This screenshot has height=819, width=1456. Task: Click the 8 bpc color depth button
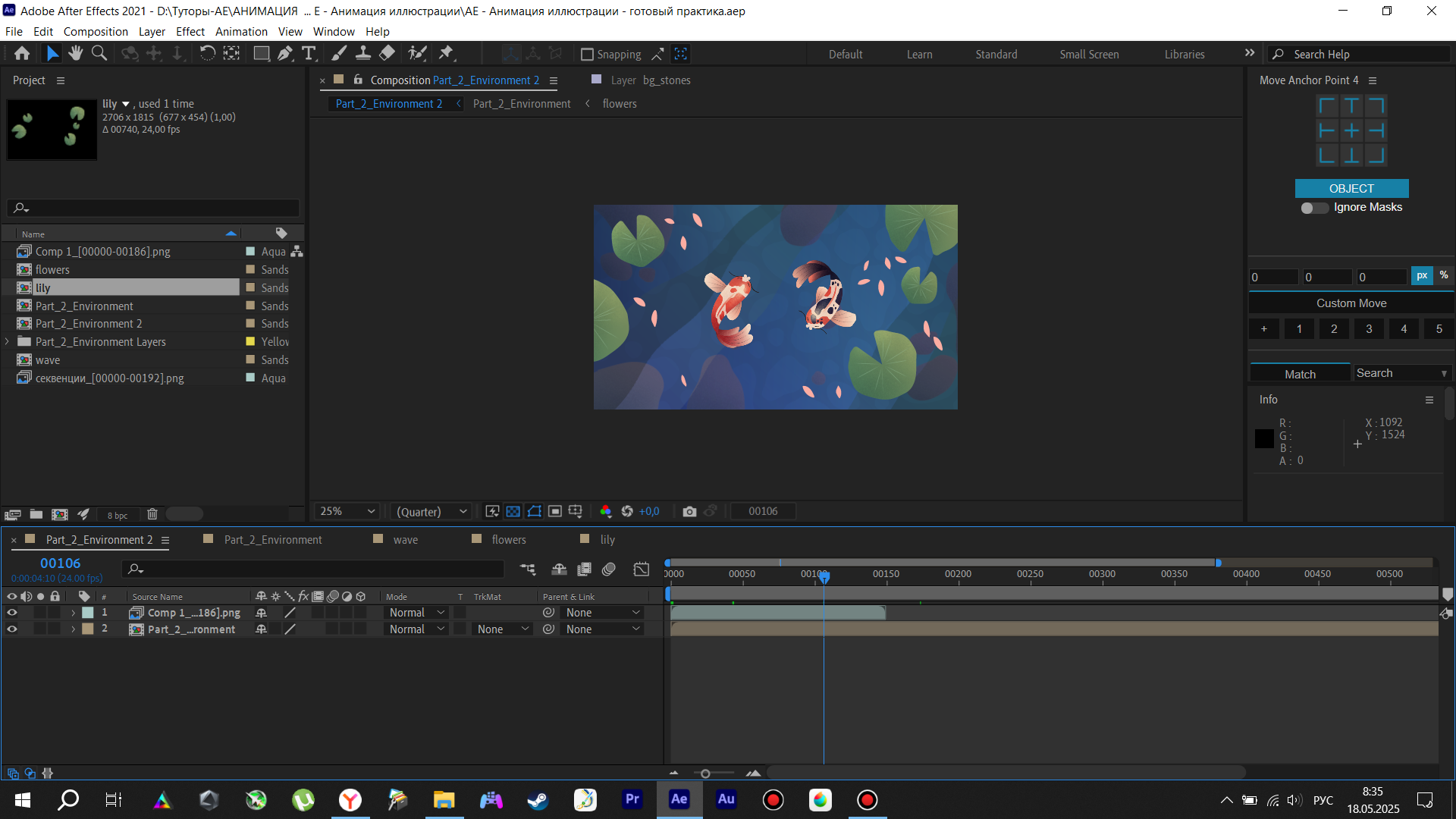[x=118, y=516]
